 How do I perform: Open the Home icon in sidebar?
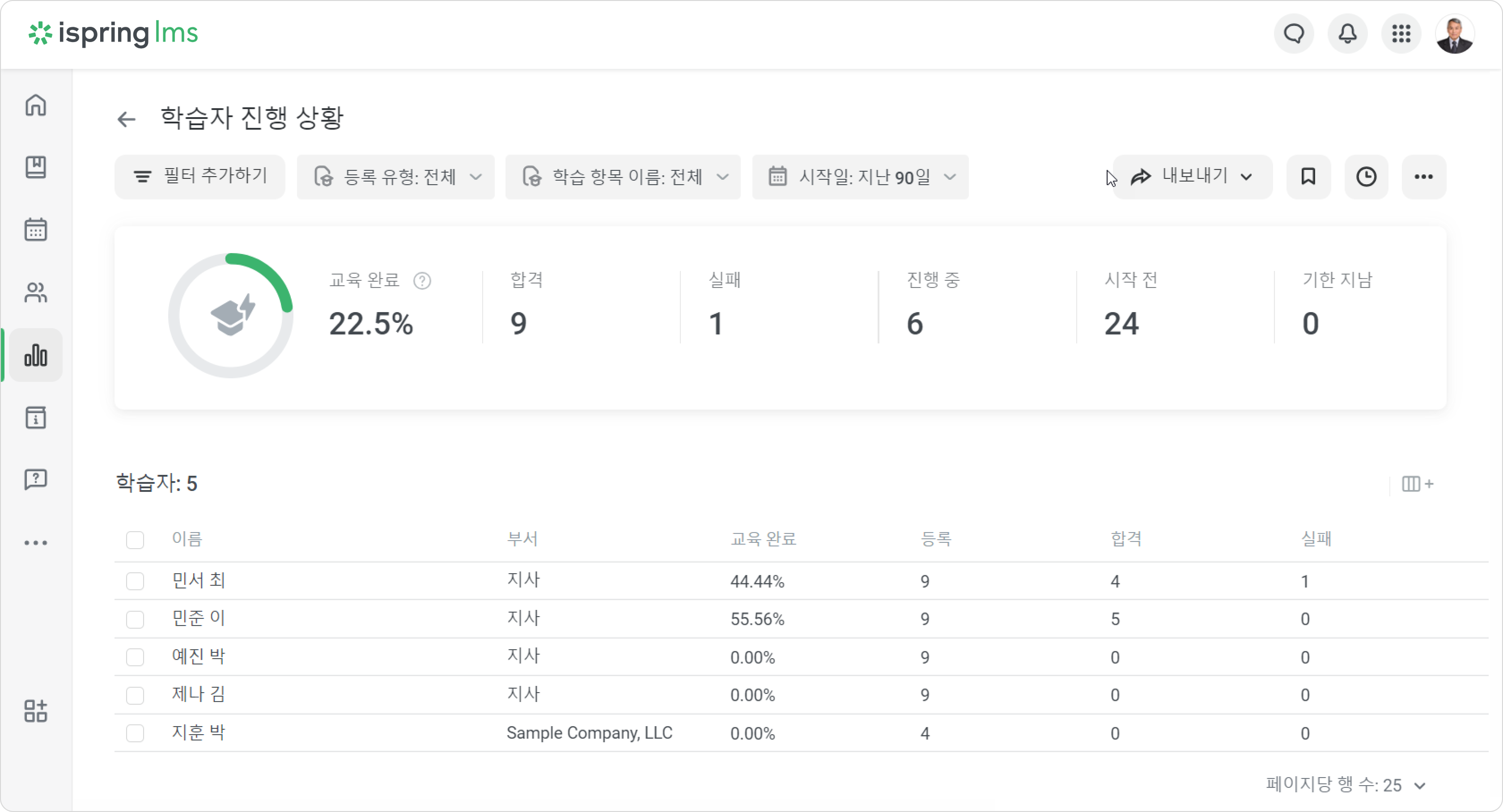36,105
